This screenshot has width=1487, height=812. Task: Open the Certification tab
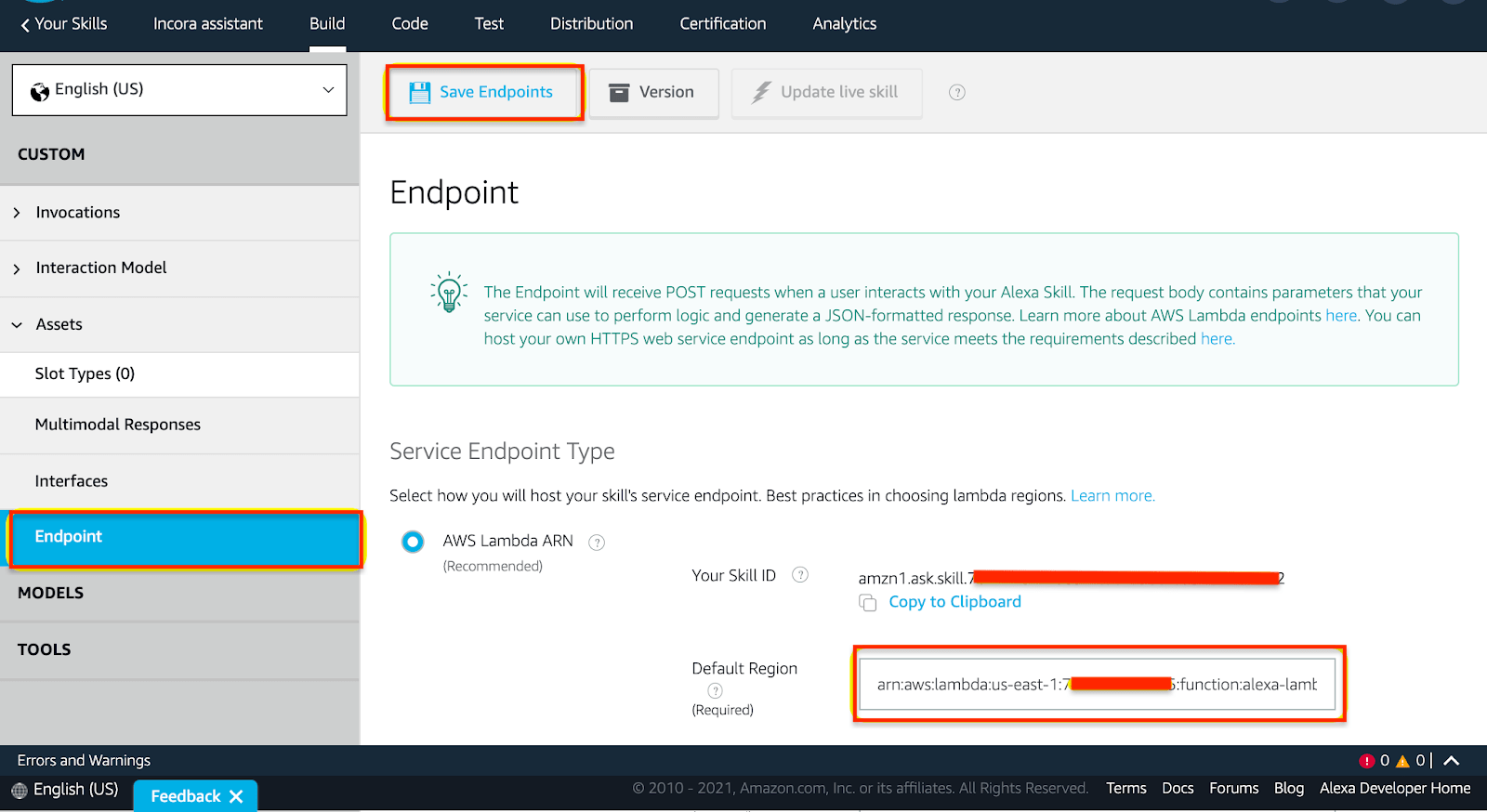(x=722, y=24)
